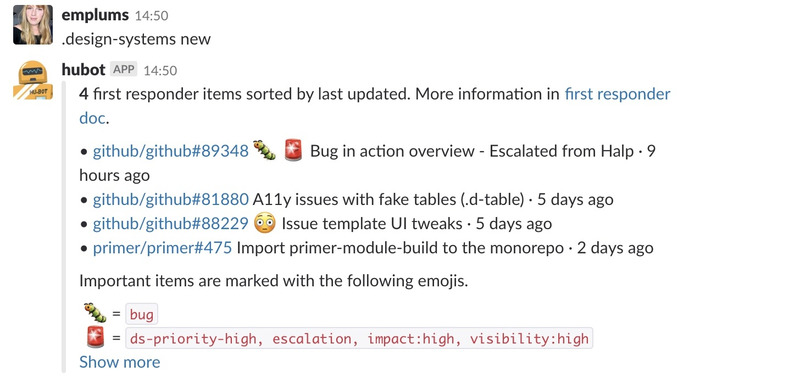Click the siren emoji beside issue #89348
Viewport: 800px width, 377px height.
pyautogui.click(x=293, y=151)
